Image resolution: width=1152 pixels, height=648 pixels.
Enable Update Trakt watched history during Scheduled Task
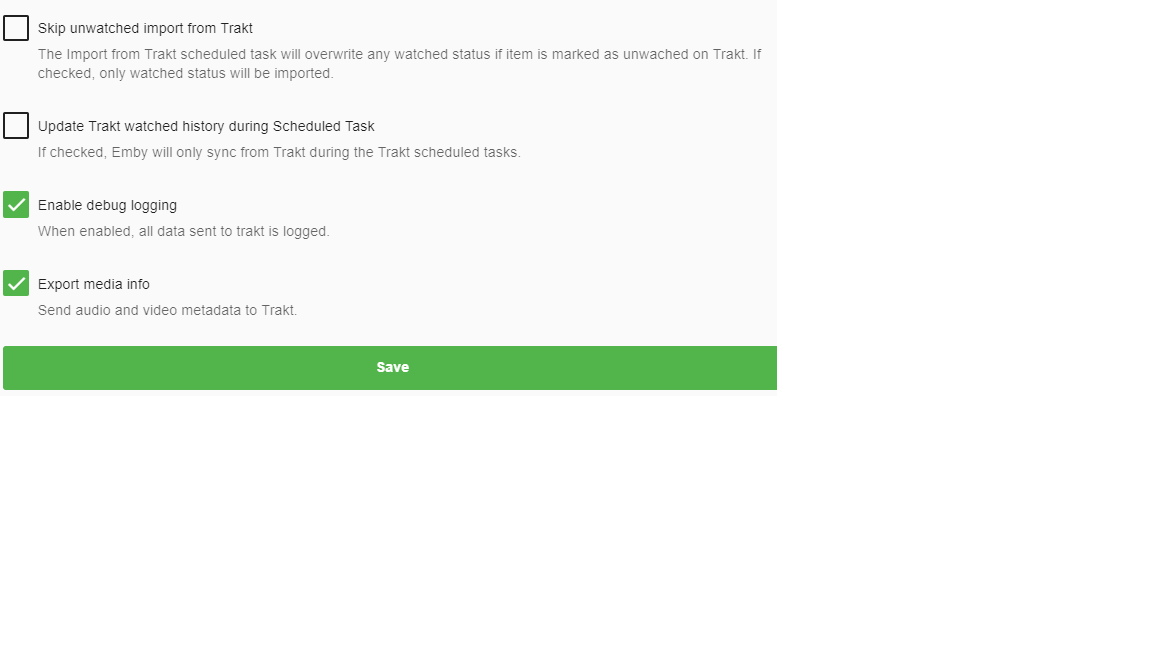(16, 126)
